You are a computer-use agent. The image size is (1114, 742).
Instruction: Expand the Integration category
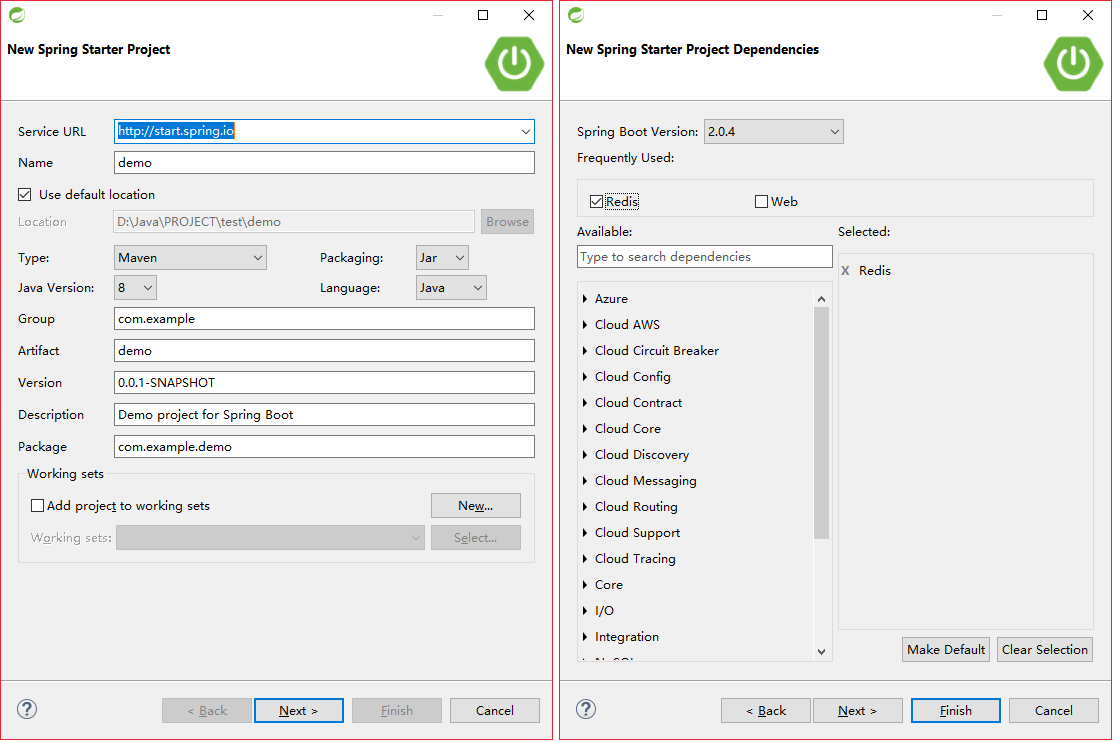tap(585, 637)
